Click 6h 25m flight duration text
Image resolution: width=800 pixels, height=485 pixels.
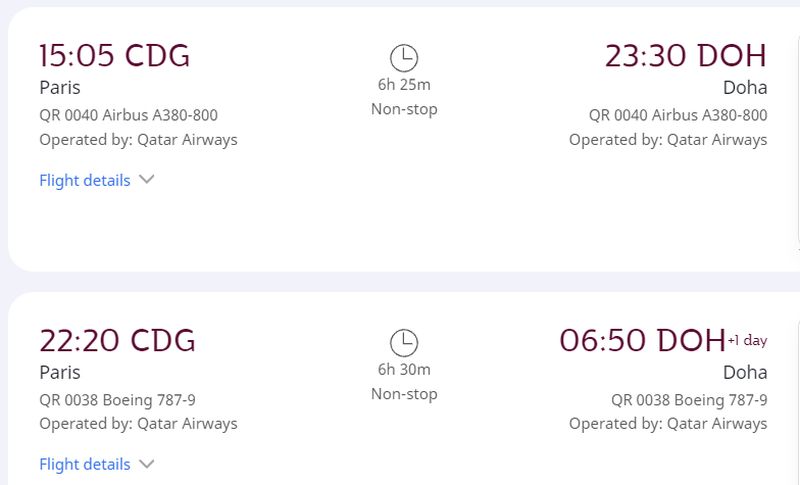coord(404,85)
